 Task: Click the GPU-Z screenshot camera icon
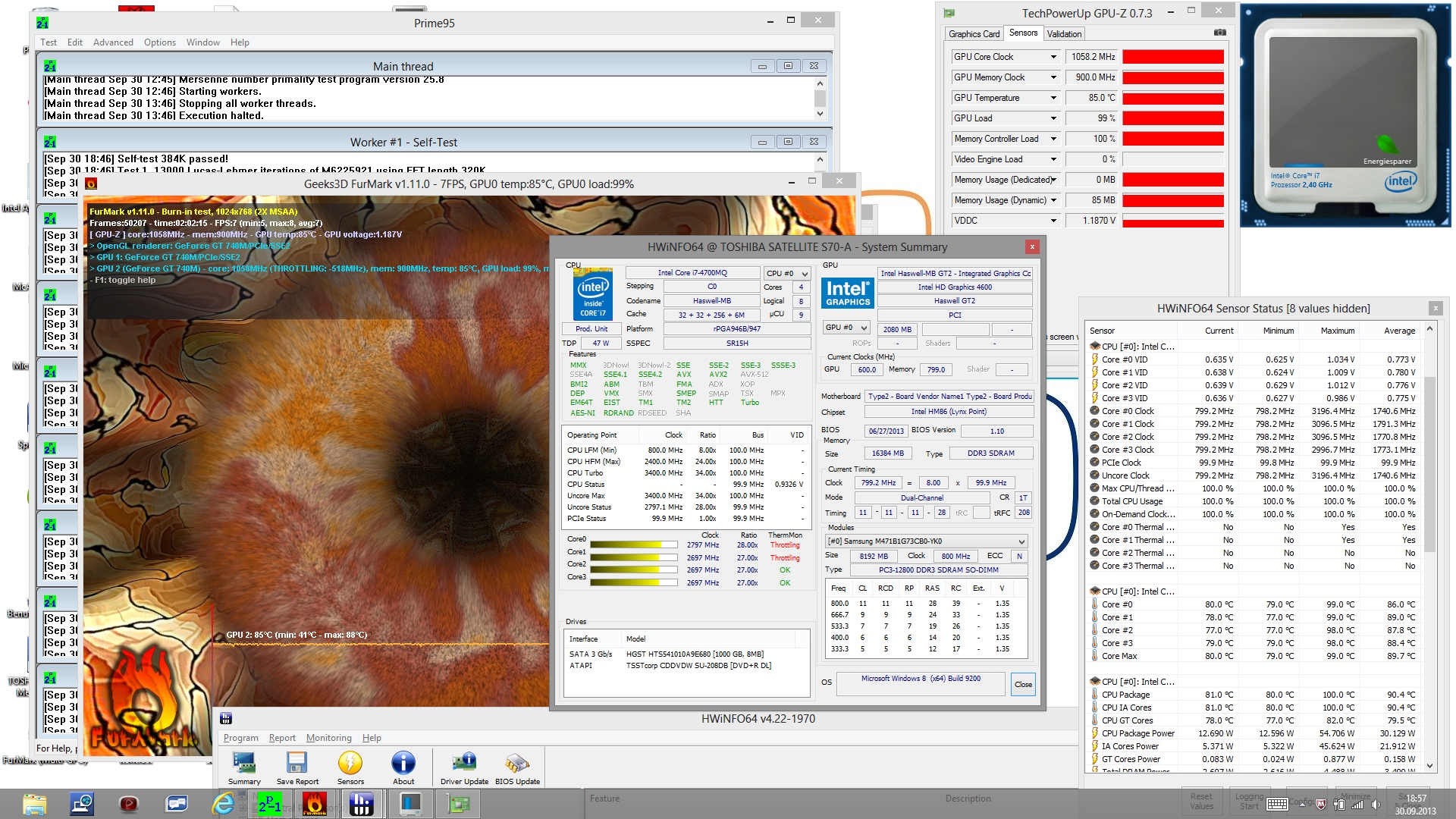coord(1219,33)
